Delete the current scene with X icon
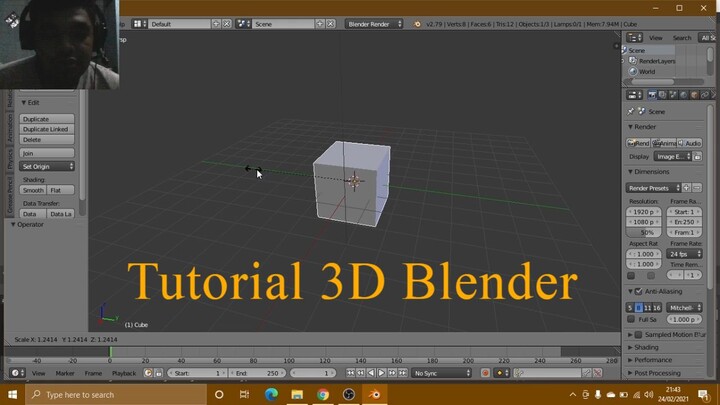This screenshot has width=720, height=405. click(x=330, y=24)
